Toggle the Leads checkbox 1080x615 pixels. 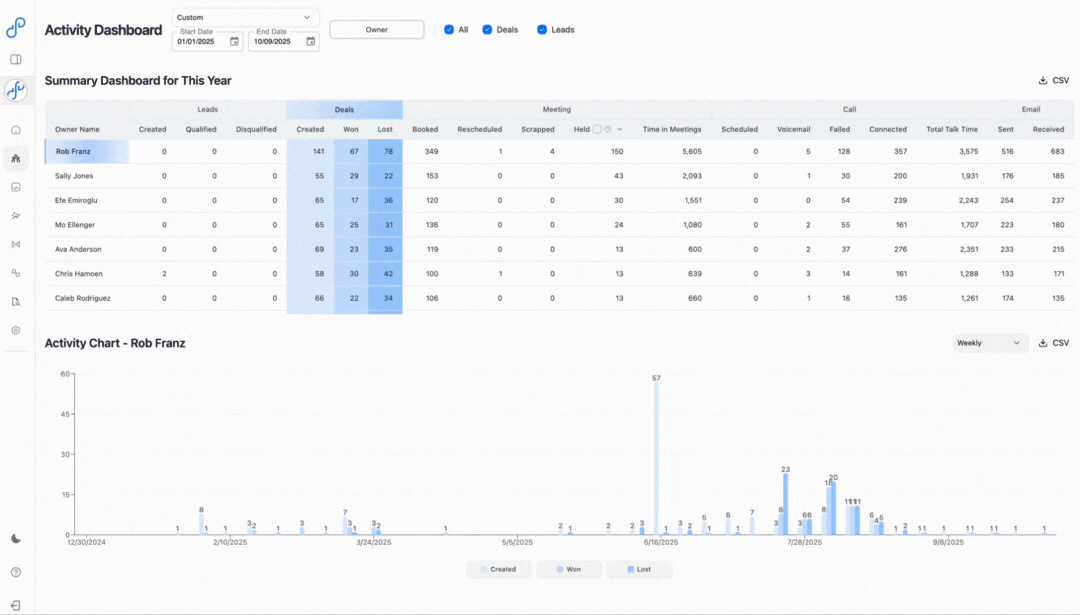point(542,30)
